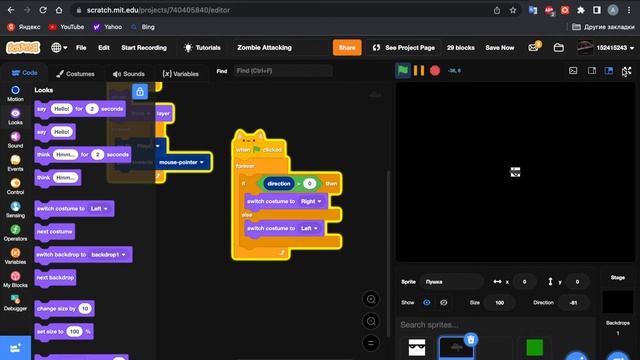Open the add extension button at bottom left
Image resolution: width=640 pixels, height=360 pixels.
tap(16, 348)
